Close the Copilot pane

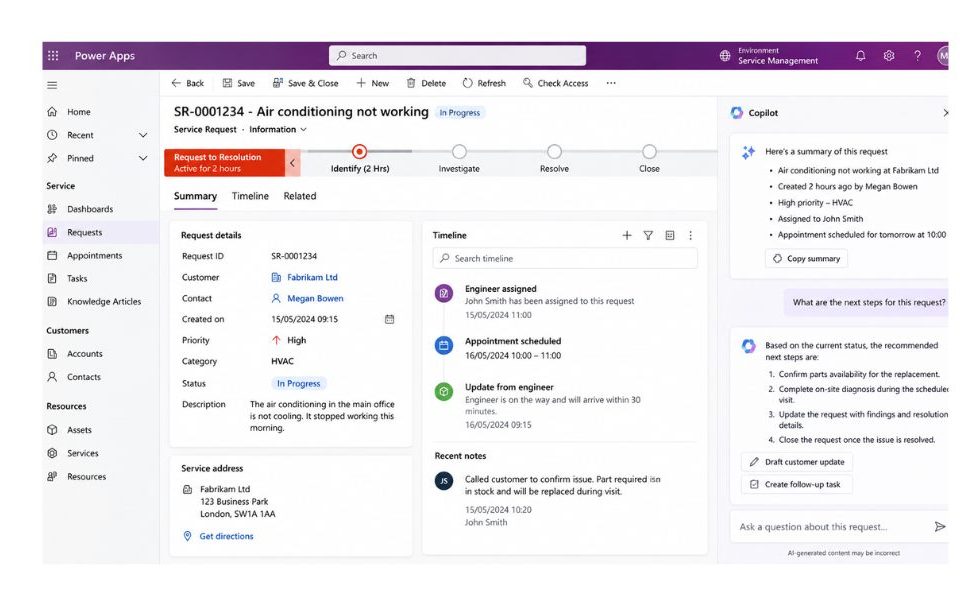[946, 113]
